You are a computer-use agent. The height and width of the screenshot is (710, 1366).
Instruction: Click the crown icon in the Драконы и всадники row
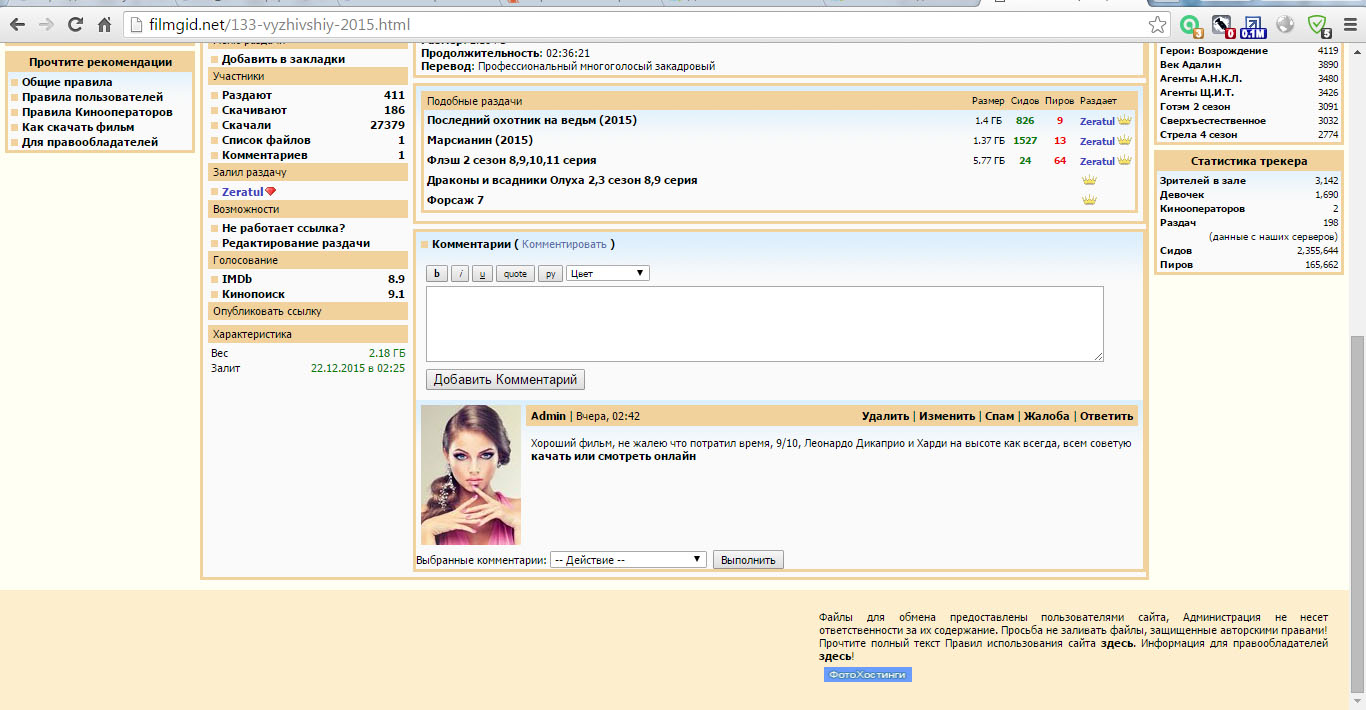[1089, 180]
